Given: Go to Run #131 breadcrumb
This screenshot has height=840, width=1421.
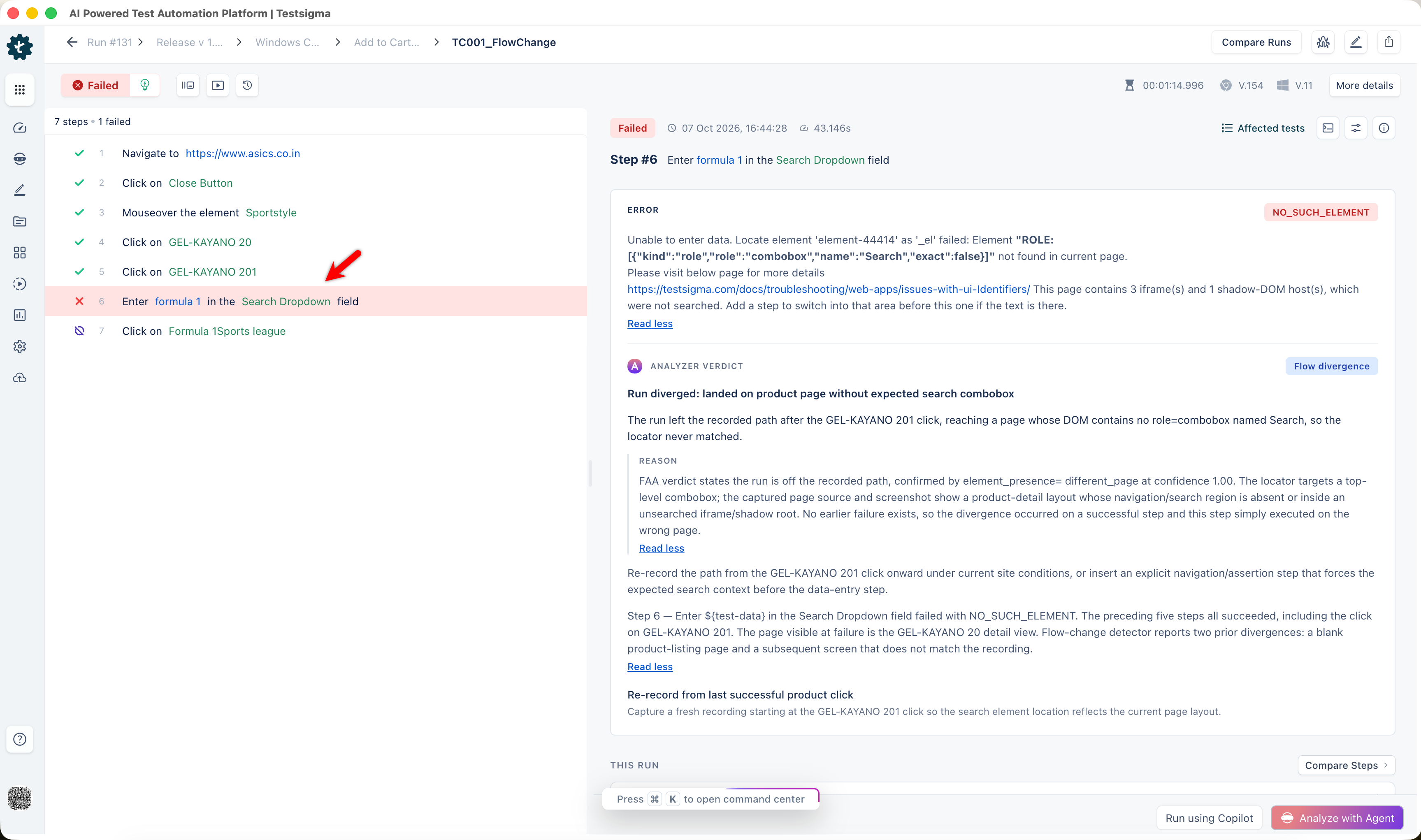Looking at the screenshot, I should pos(110,42).
